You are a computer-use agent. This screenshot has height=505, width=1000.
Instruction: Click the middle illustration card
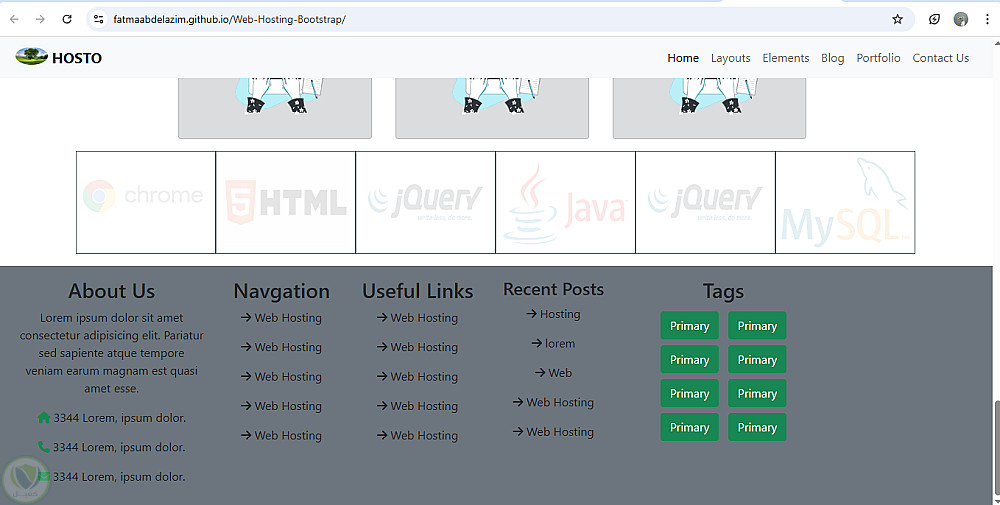(492, 107)
